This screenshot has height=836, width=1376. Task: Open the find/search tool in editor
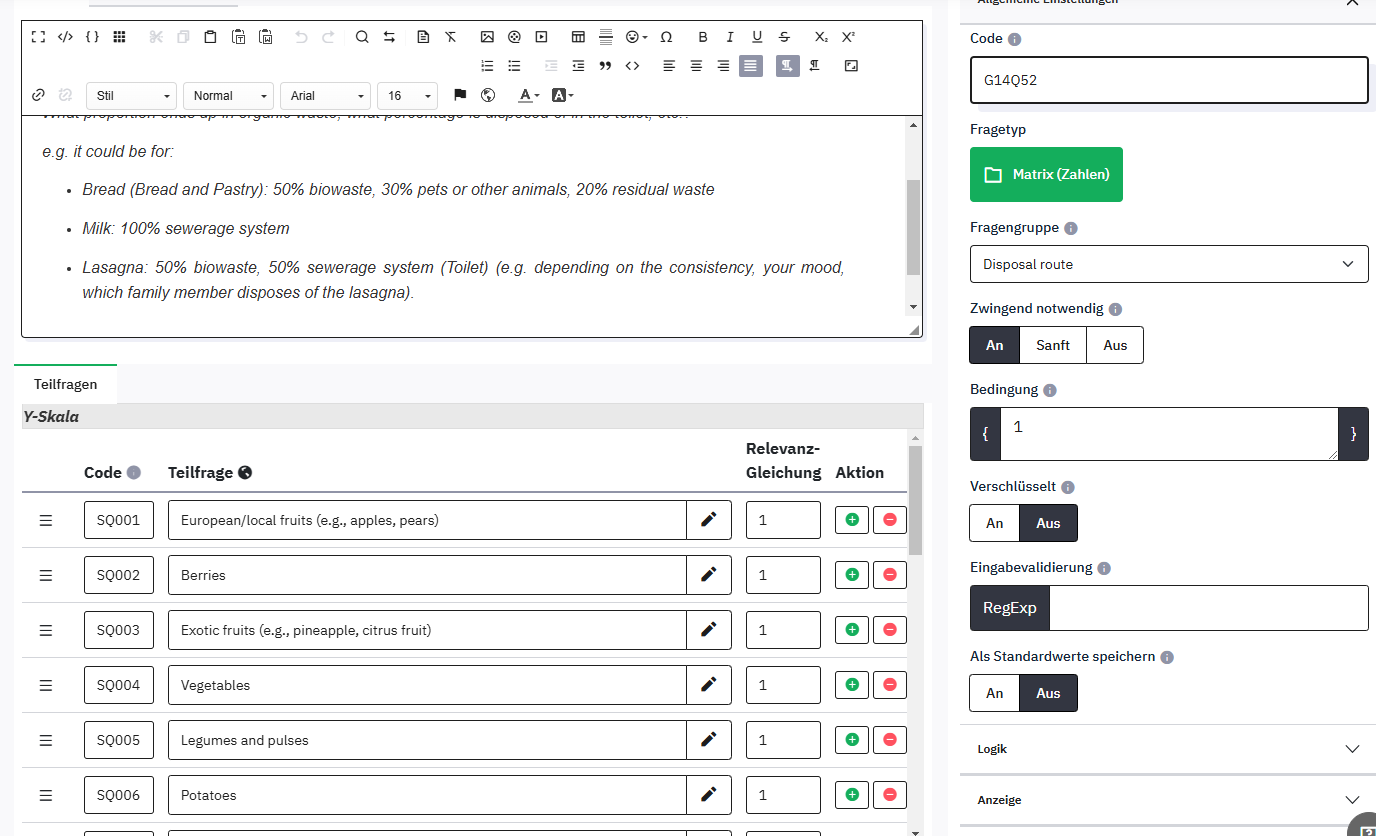coord(362,37)
